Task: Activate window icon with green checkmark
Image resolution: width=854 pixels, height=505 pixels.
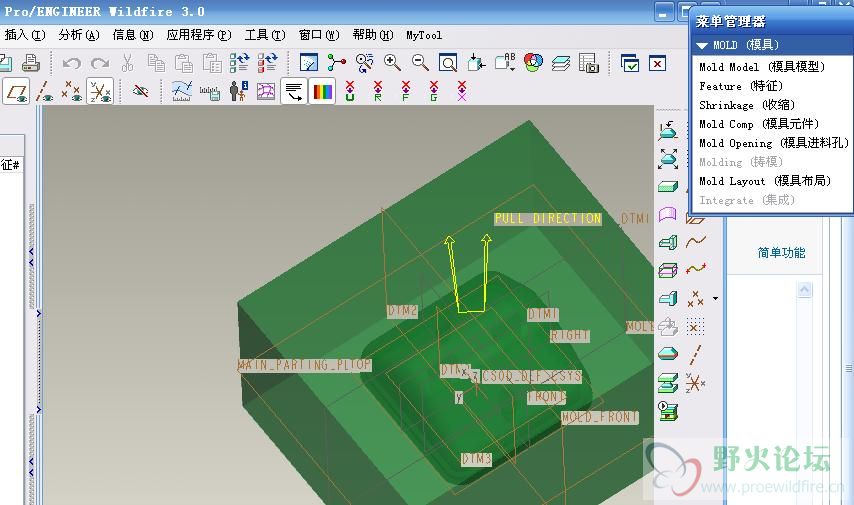Action: [630, 63]
